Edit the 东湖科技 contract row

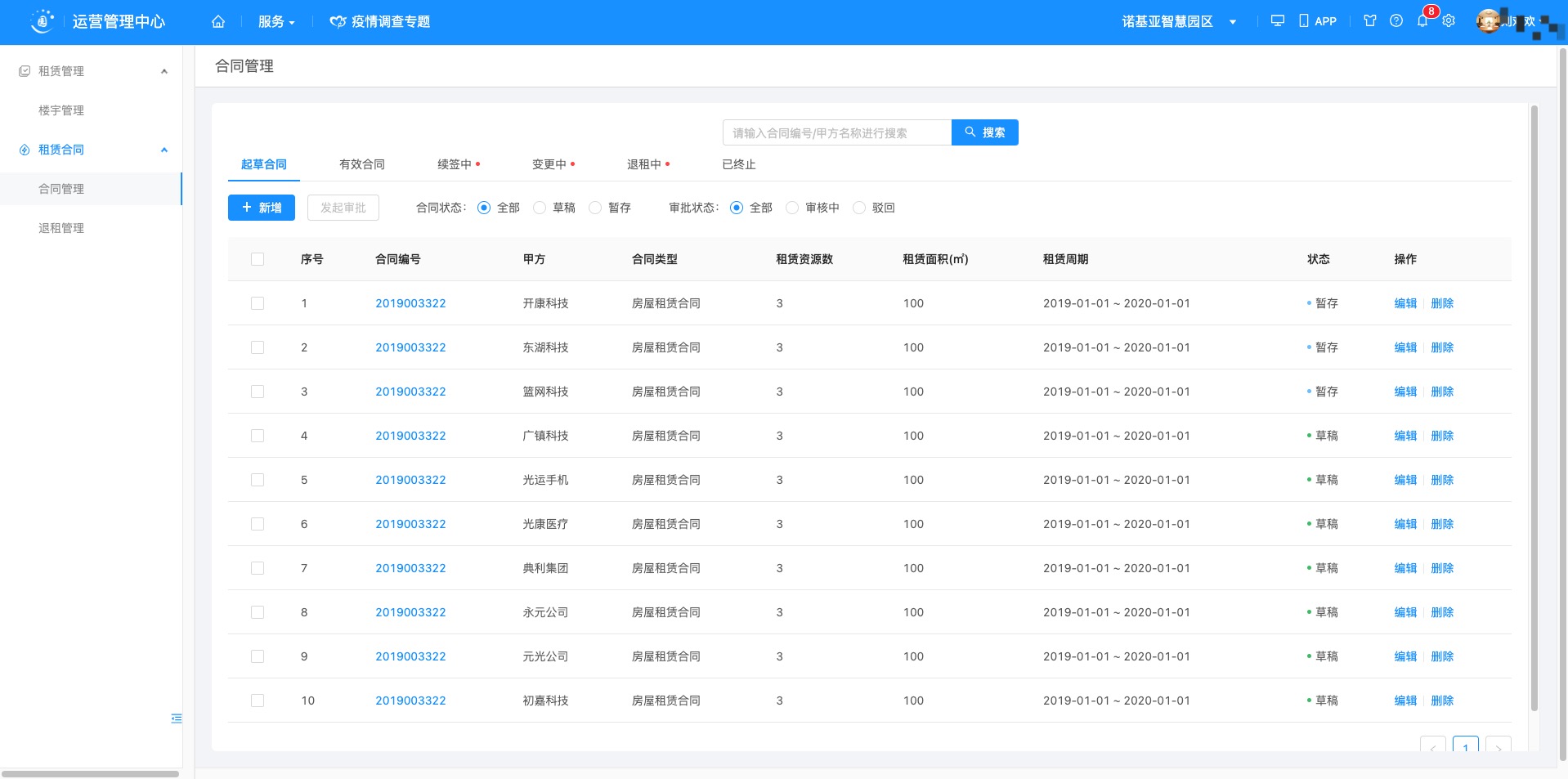[1405, 347]
